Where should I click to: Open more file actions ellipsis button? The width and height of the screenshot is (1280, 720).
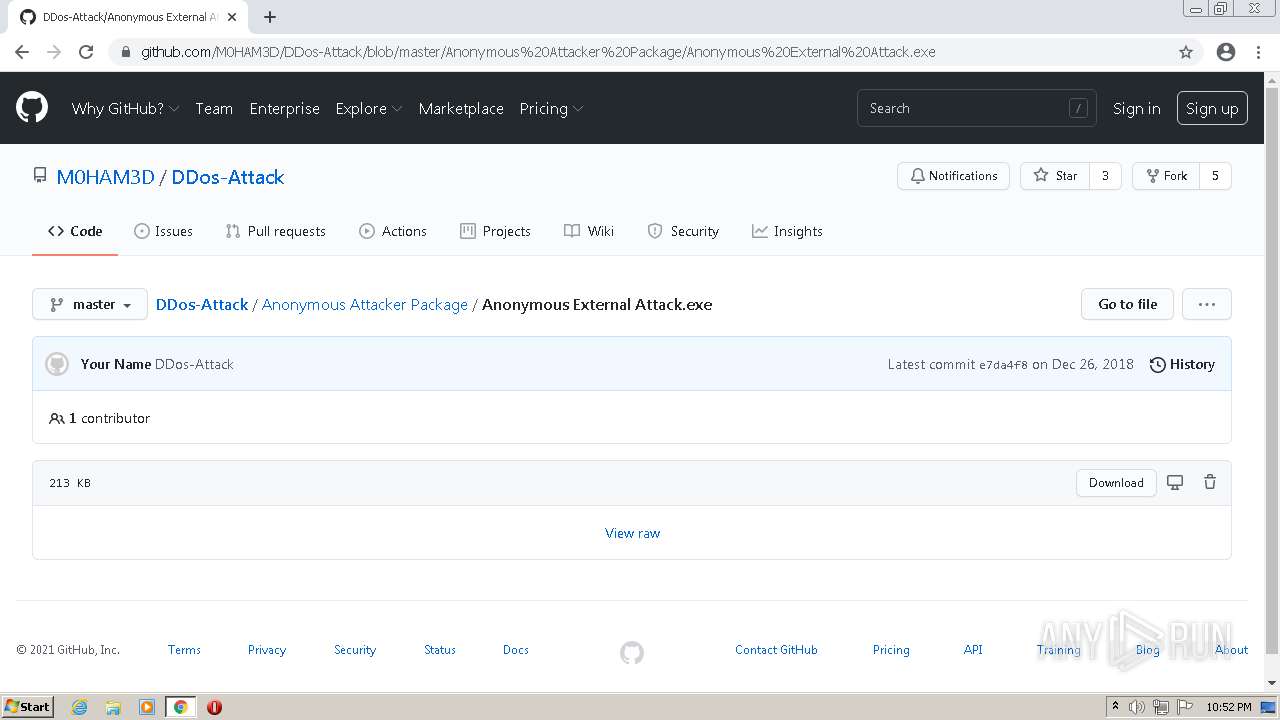point(1206,304)
